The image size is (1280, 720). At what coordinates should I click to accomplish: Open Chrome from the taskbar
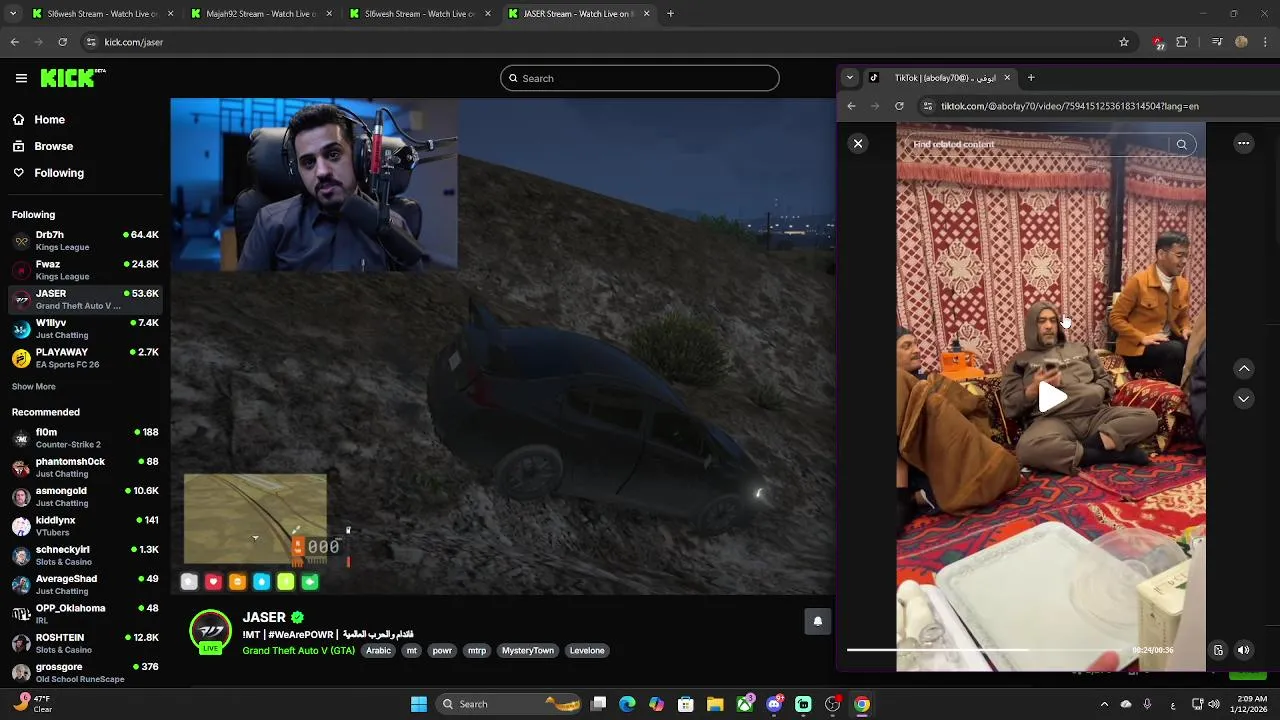click(861, 704)
